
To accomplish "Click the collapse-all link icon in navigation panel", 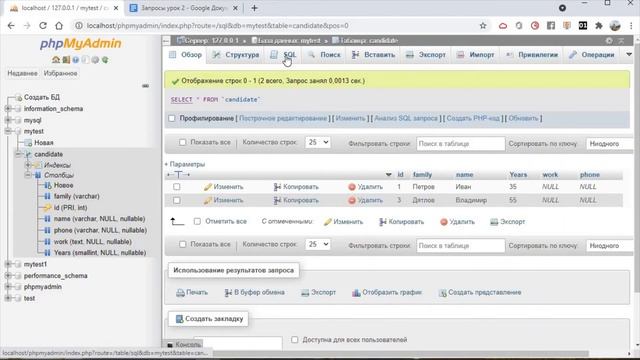I will (145, 86).
